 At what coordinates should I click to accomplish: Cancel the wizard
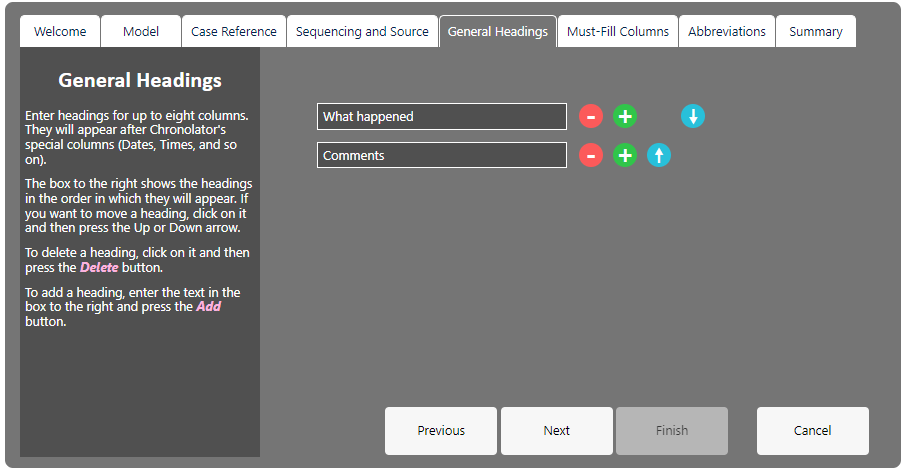pyautogui.click(x=813, y=431)
